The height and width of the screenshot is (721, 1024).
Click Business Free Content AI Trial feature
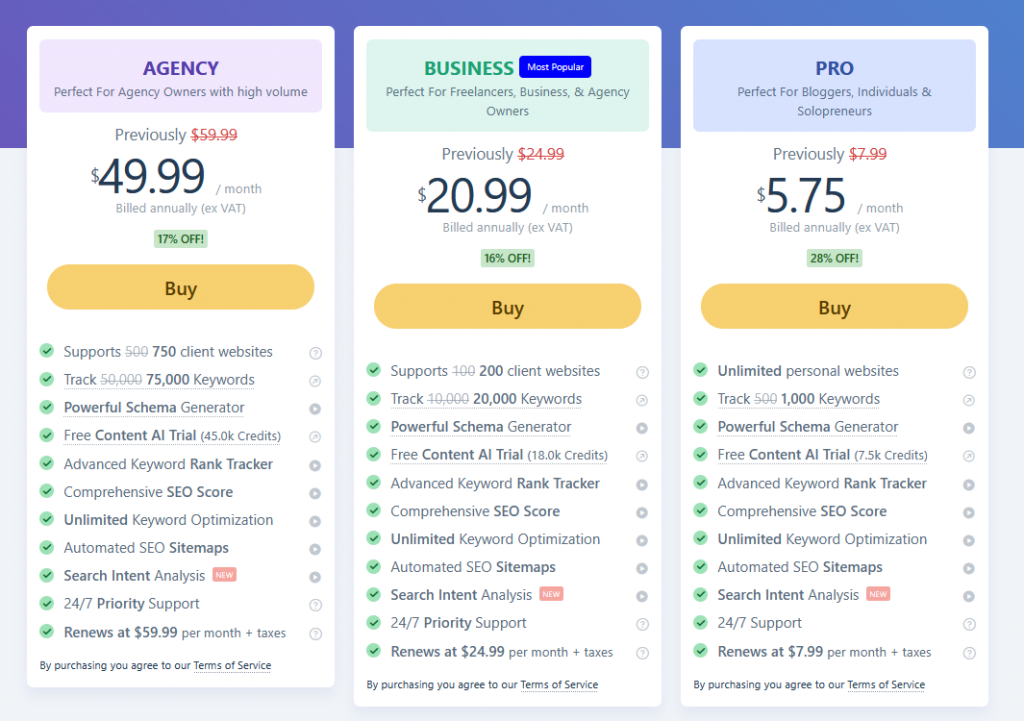[499, 455]
